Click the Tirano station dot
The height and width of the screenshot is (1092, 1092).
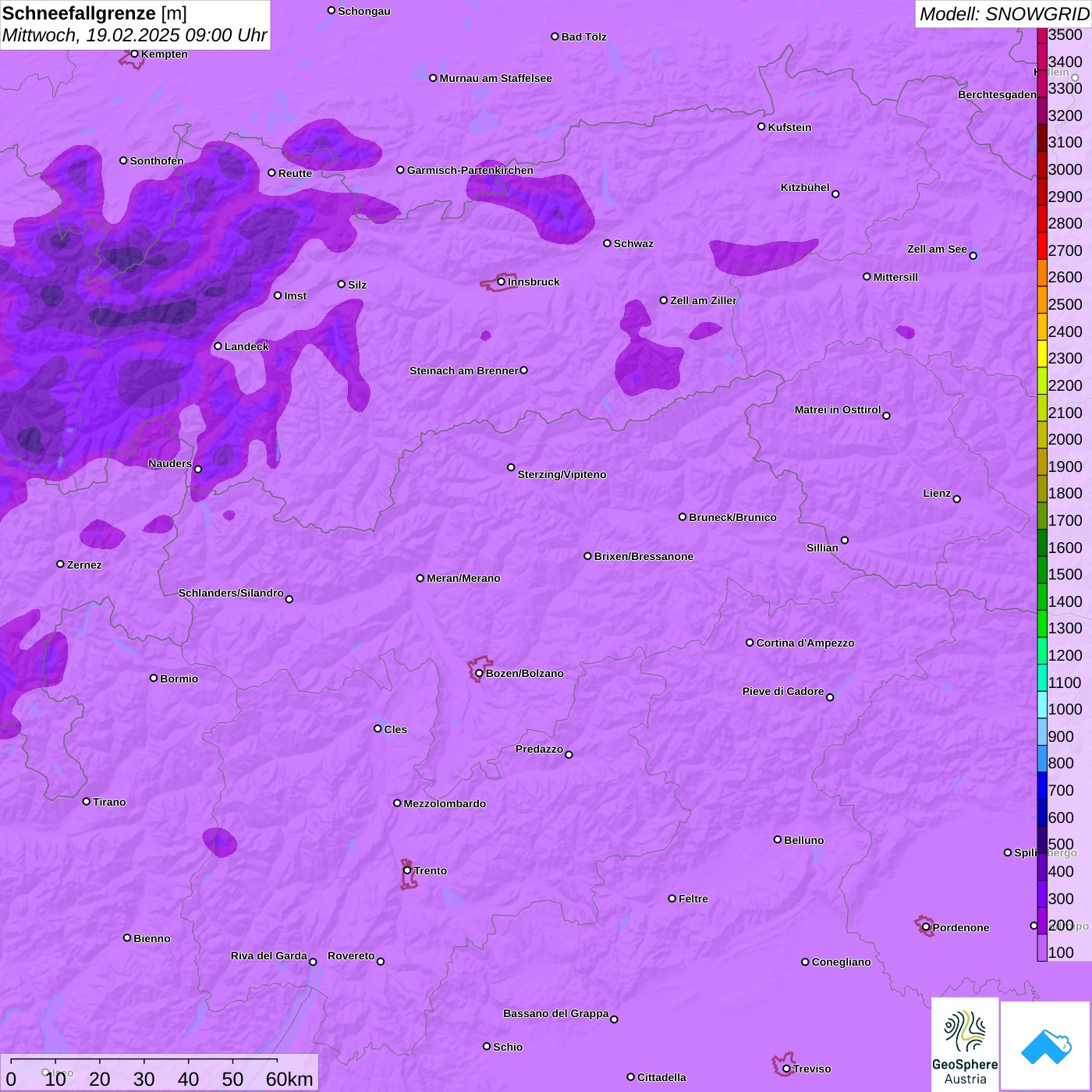87,801
